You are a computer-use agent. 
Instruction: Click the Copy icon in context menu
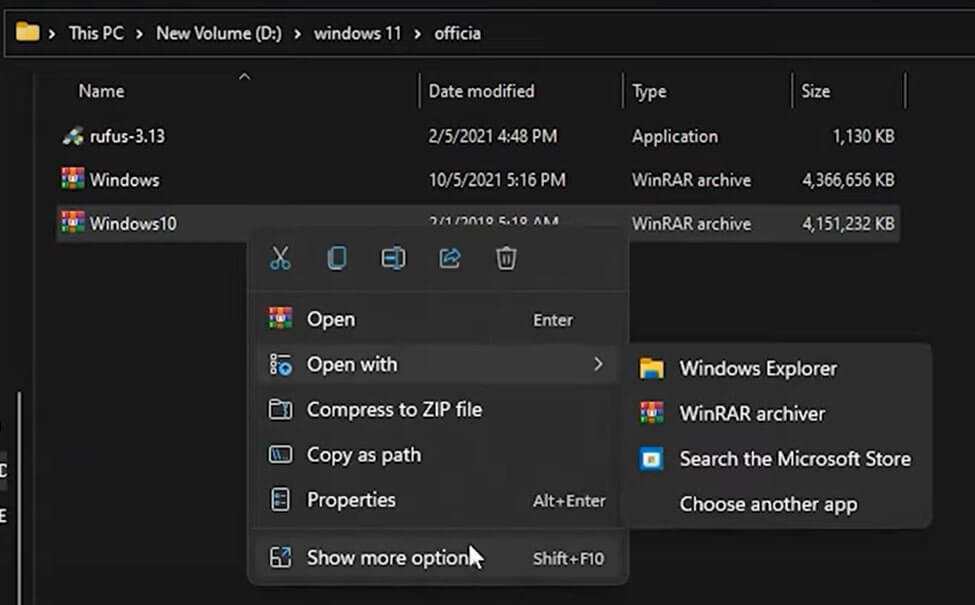tap(336, 258)
